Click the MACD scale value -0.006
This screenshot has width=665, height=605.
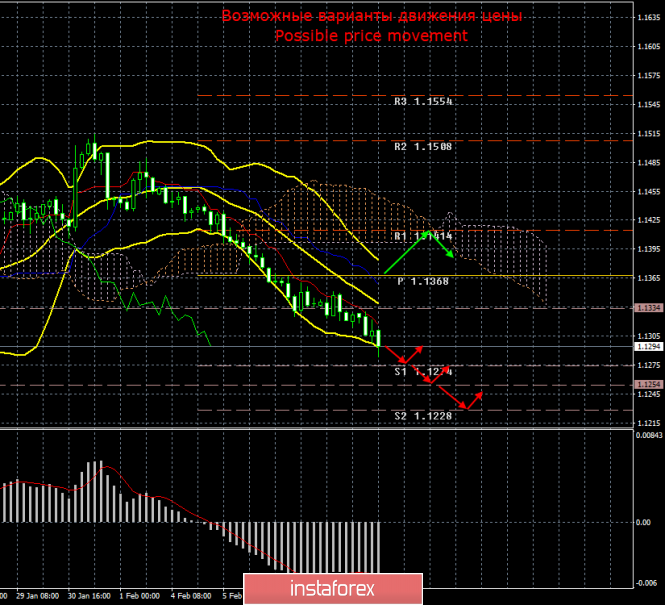coord(646,583)
